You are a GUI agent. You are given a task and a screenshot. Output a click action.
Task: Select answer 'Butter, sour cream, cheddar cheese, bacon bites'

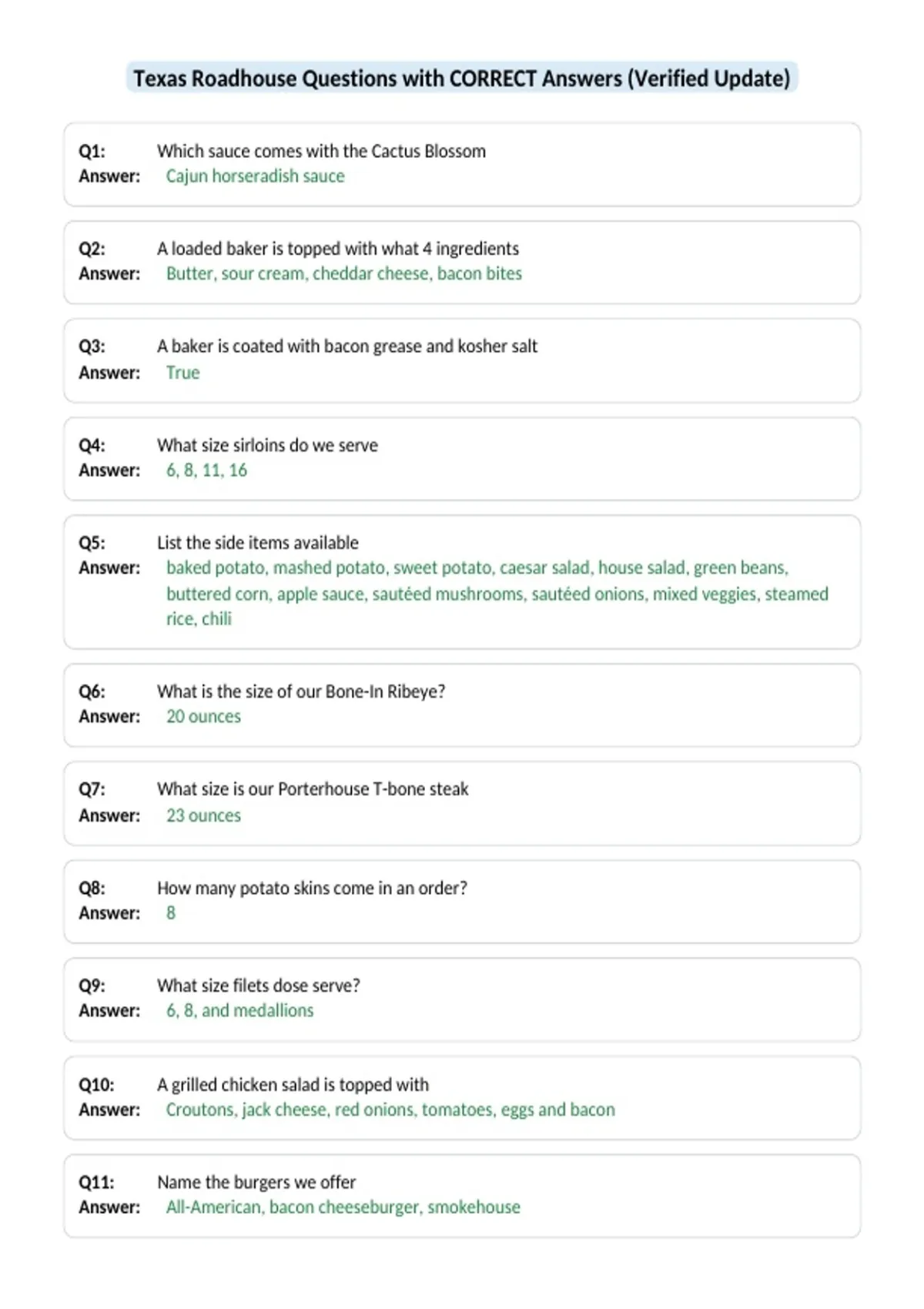pyautogui.click(x=343, y=274)
